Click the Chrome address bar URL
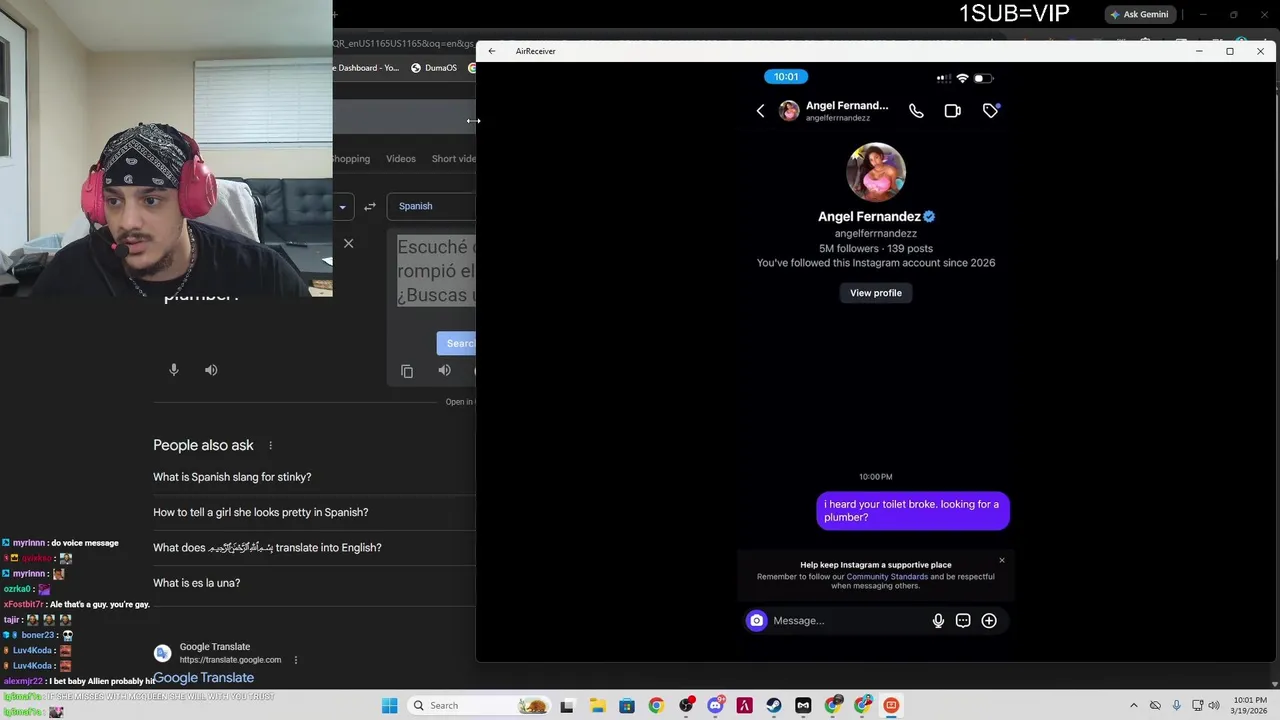The image size is (1280, 720). 404,43
